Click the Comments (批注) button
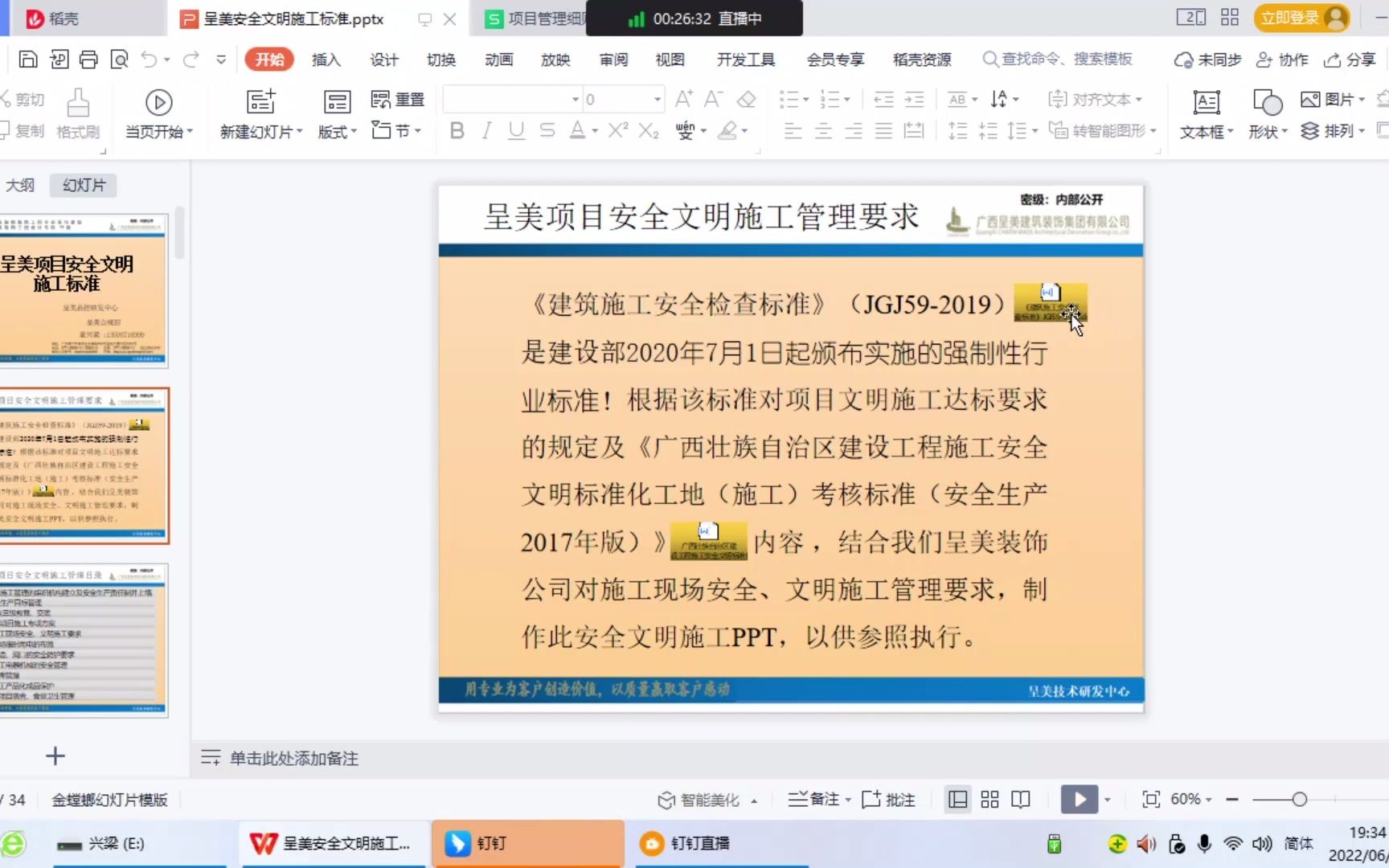Image resolution: width=1389 pixels, height=868 pixels. click(x=889, y=800)
